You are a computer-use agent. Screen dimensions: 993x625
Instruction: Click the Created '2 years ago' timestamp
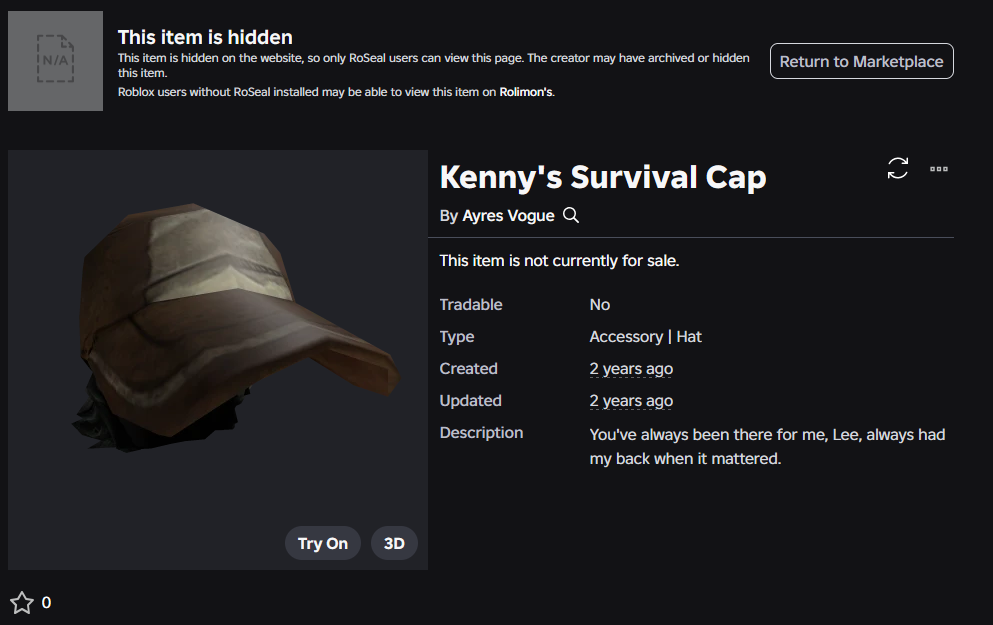[631, 369]
